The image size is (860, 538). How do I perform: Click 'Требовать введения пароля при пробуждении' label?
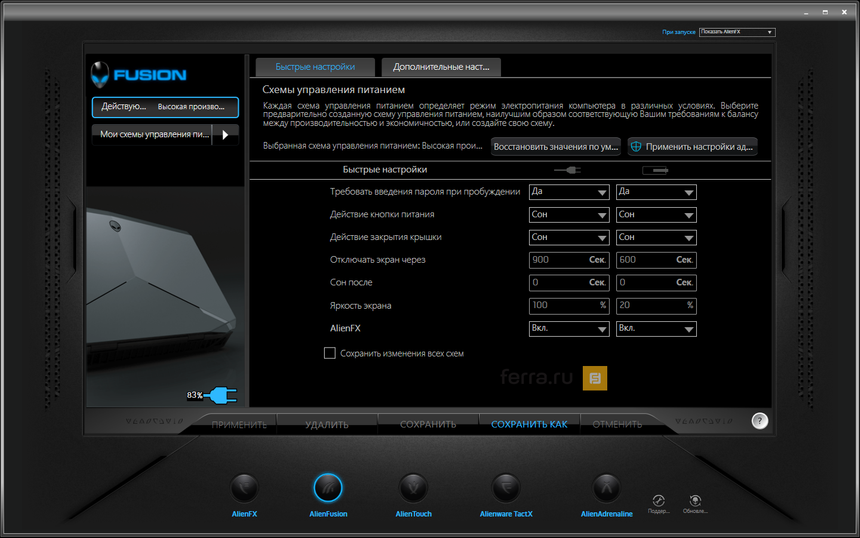(x=425, y=191)
